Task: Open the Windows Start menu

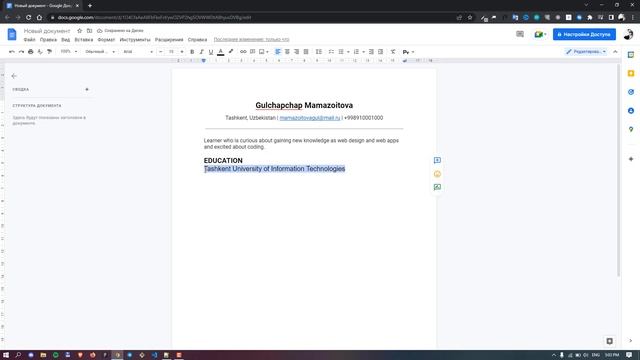Action: 6,355
